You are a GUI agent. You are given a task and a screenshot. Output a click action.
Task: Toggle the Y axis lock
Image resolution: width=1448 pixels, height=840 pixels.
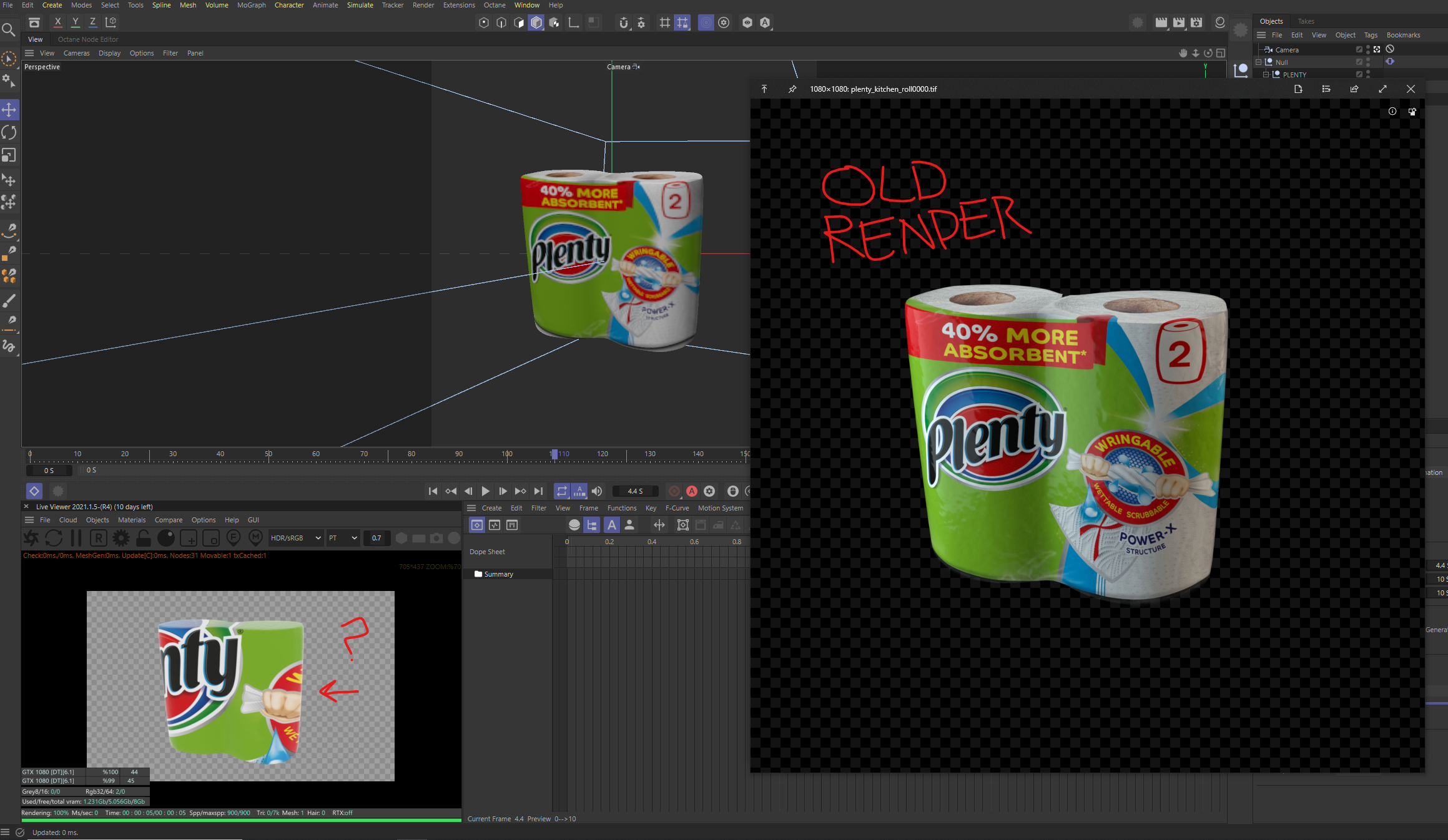76,22
